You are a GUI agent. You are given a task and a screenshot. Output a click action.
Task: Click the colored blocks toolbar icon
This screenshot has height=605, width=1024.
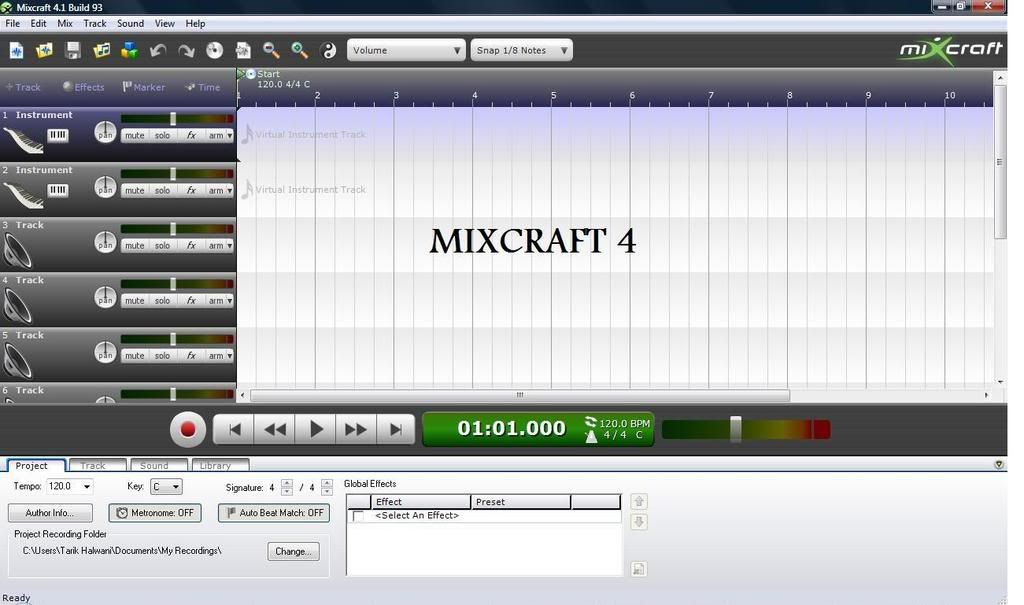click(x=129, y=50)
